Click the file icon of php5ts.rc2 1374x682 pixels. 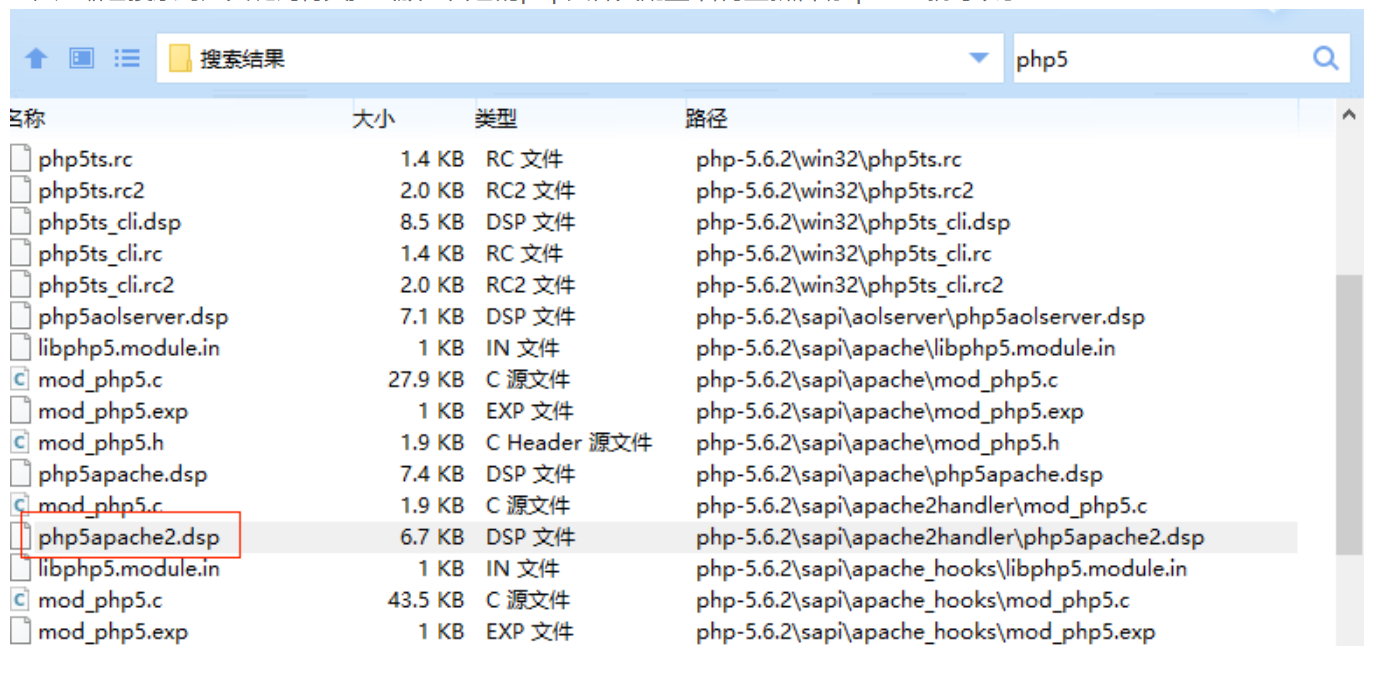click(x=21, y=190)
